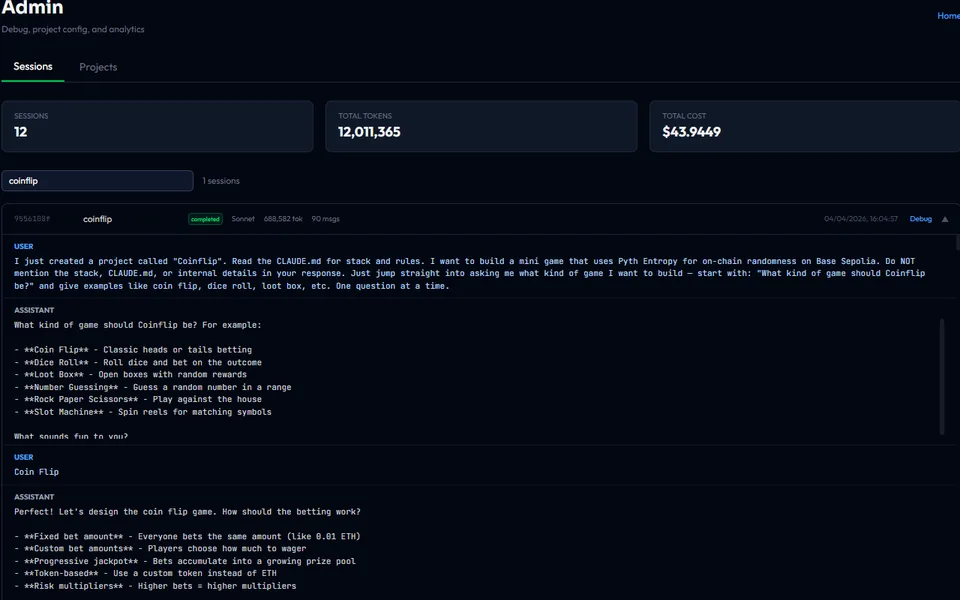This screenshot has height=600, width=960.
Task: Click the green completed status badge
Action: tap(205, 219)
